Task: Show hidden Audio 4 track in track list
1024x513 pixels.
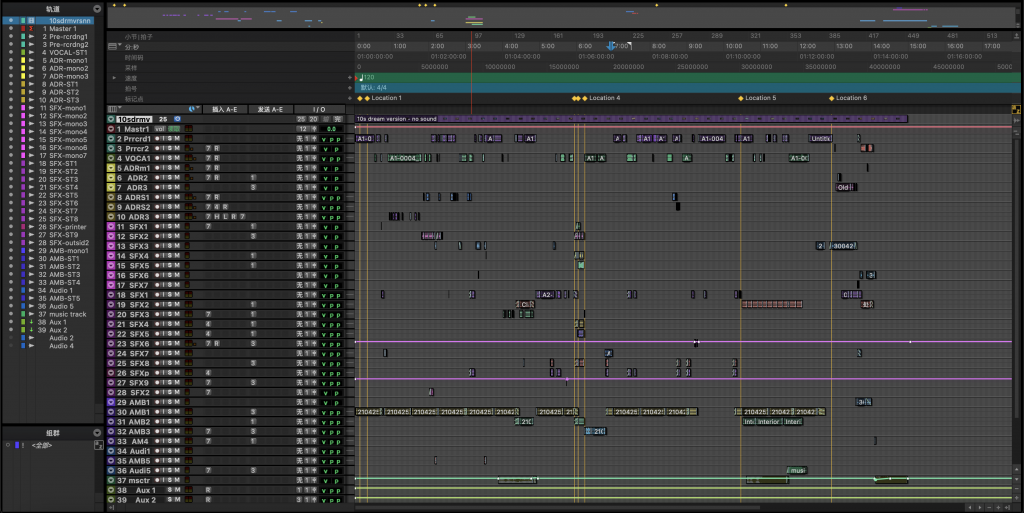Action: coord(10,346)
